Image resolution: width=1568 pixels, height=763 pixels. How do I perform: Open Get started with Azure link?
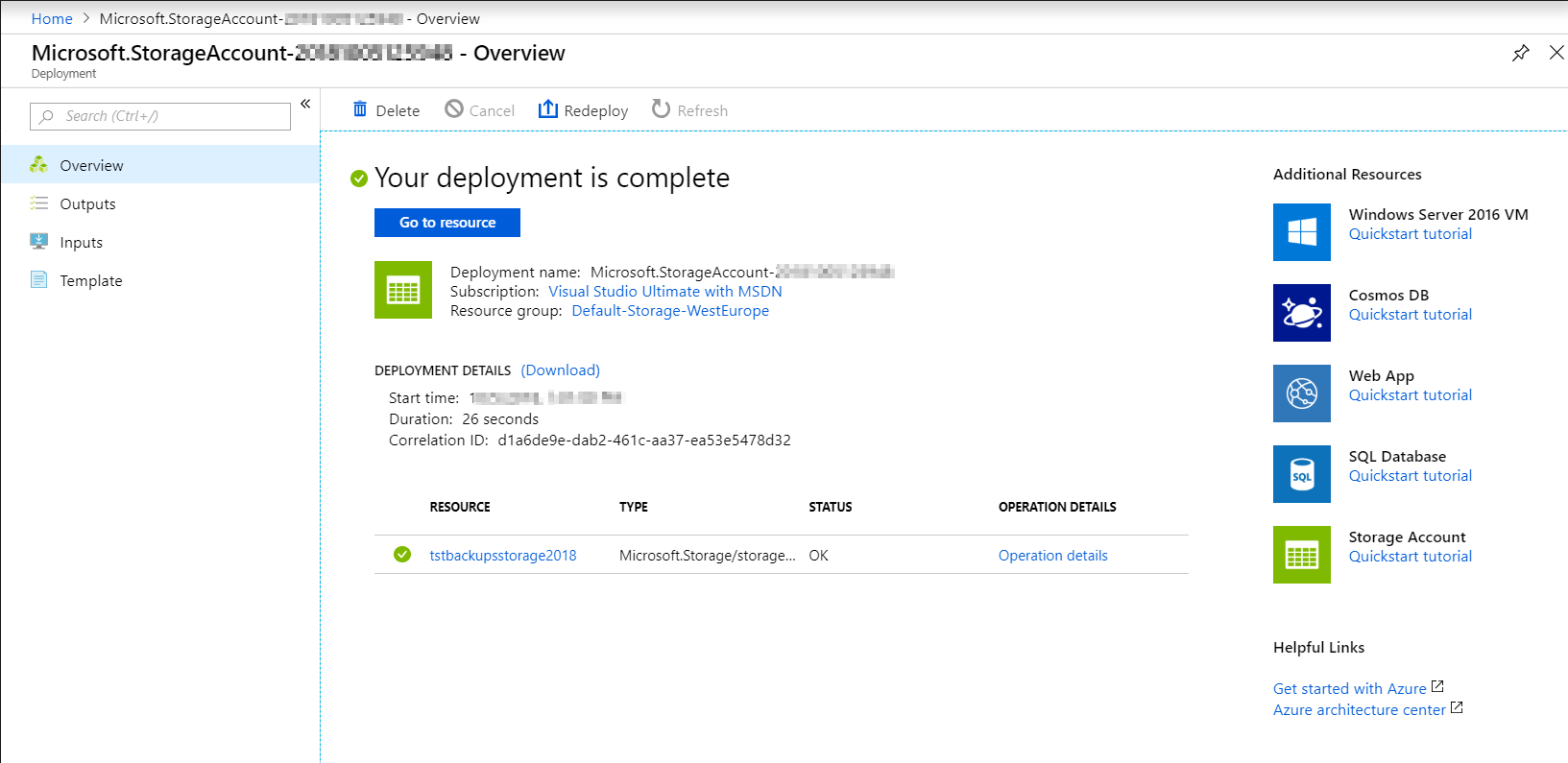(x=1350, y=689)
